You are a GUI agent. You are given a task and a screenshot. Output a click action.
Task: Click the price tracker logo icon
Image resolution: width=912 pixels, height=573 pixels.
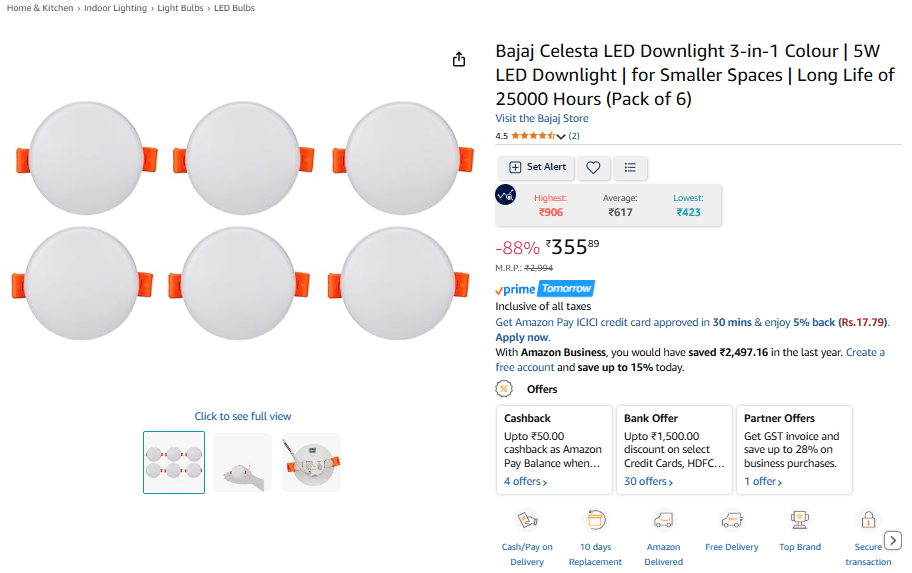coord(506,195)
